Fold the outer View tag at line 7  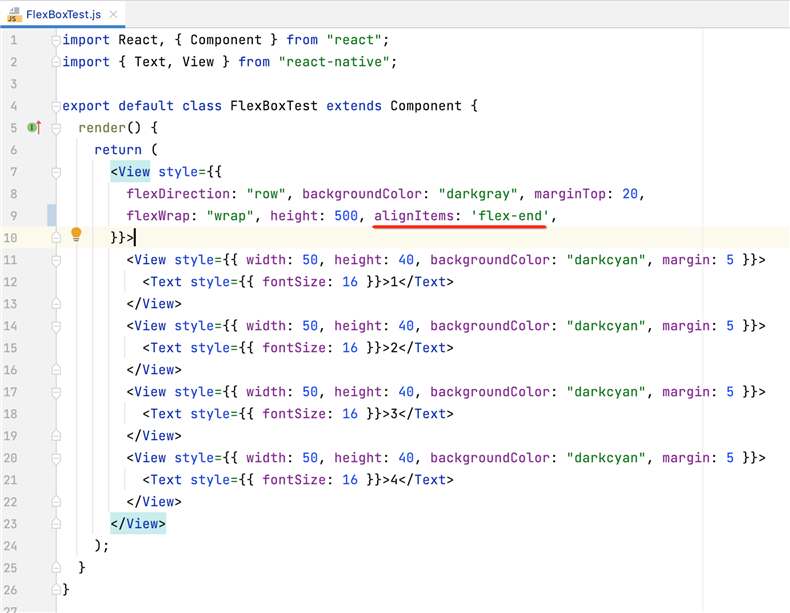click(57, 172)
